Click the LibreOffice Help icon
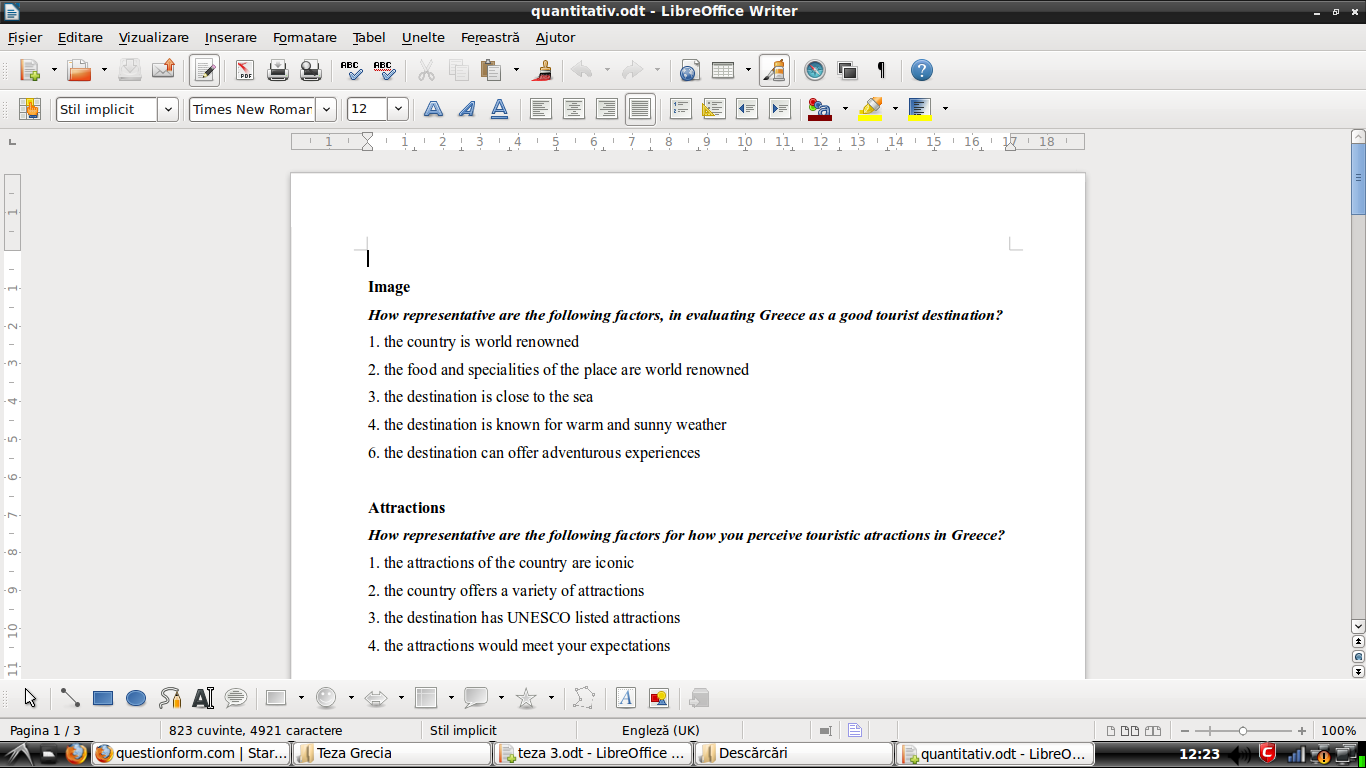Image resolution: width=1366 pixels, height=768 pixels. pyautogui.click(x=922, y=70)
